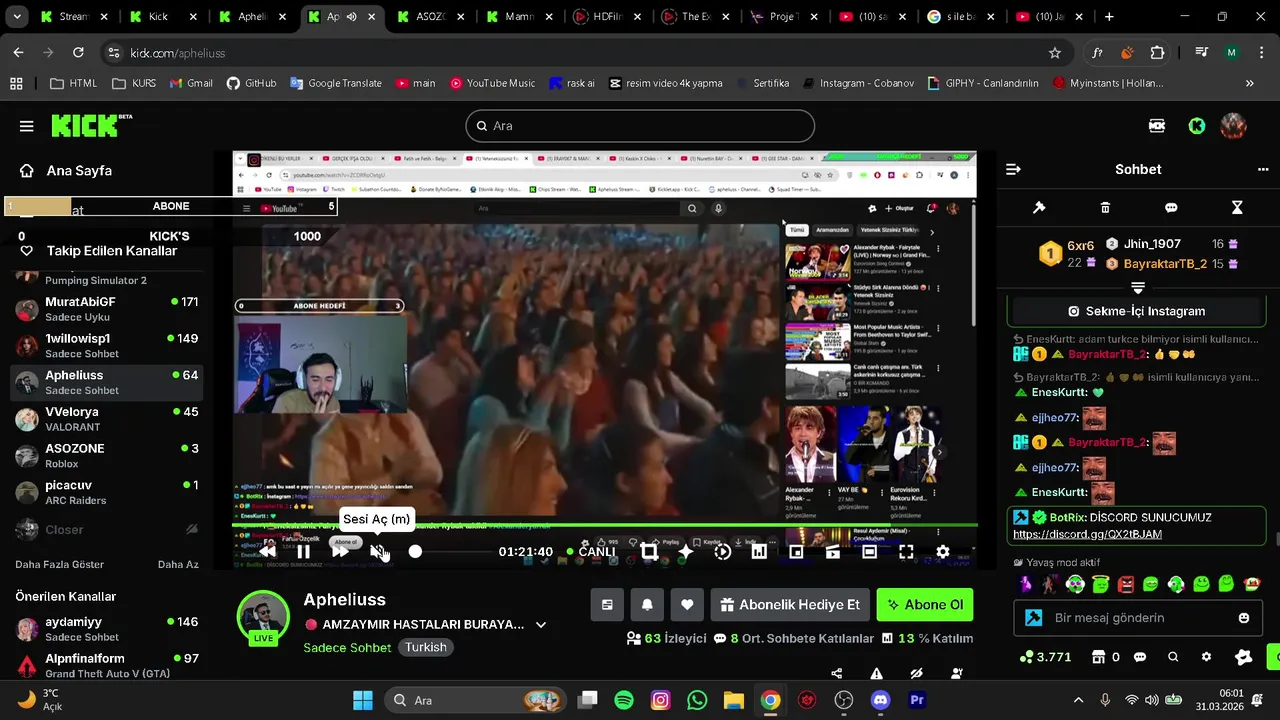The image size is (1280, 720).
Task: Open chat settings gear
Action: click(1206, 657)
